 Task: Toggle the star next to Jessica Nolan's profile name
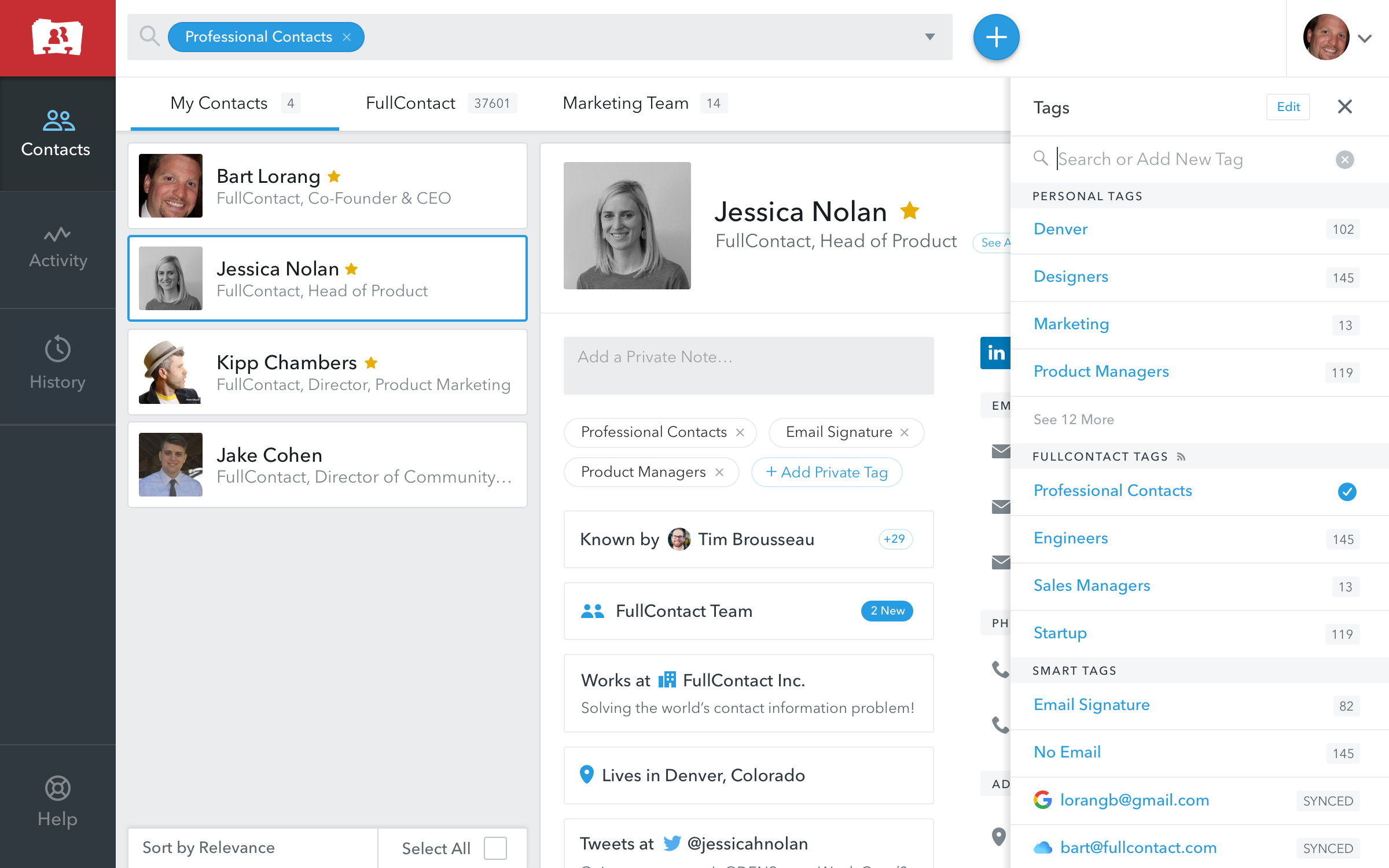tap(910, 211)
